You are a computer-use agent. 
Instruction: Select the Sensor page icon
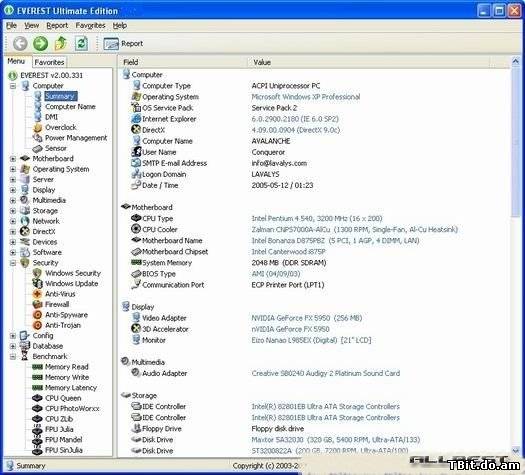(x=38, y=148)
